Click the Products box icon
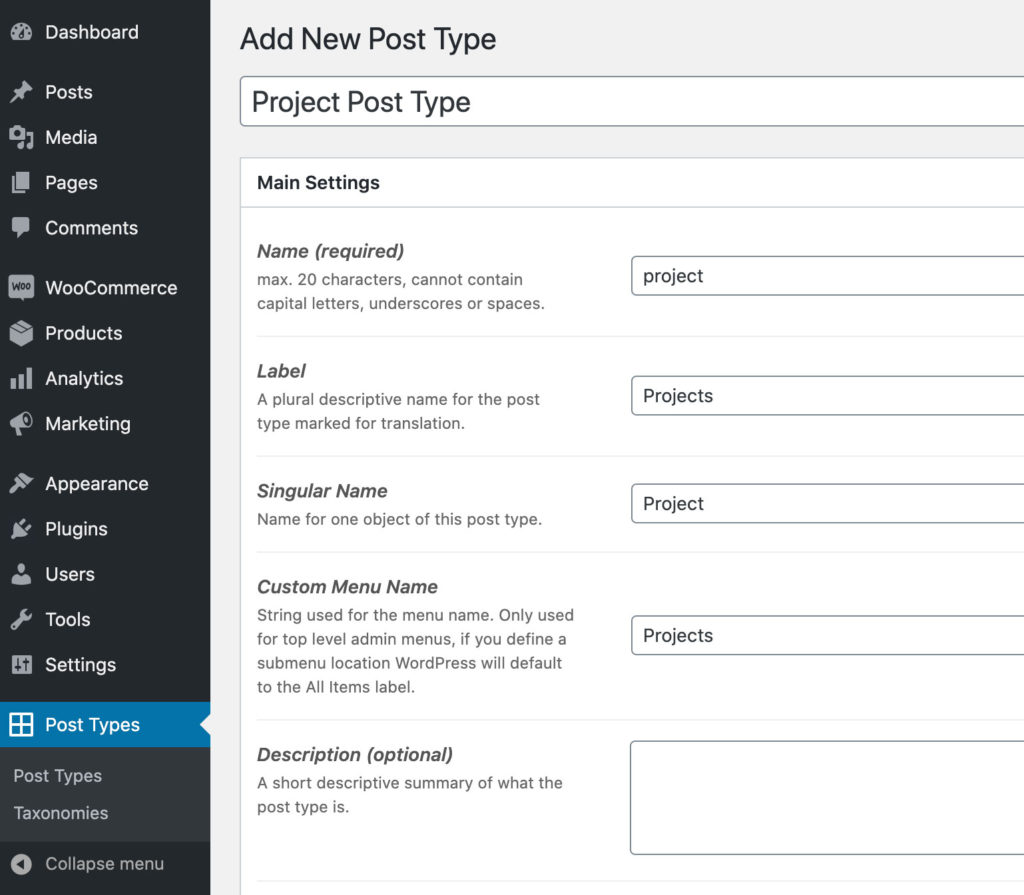The image size is (1024, 895). pos(21,333)
